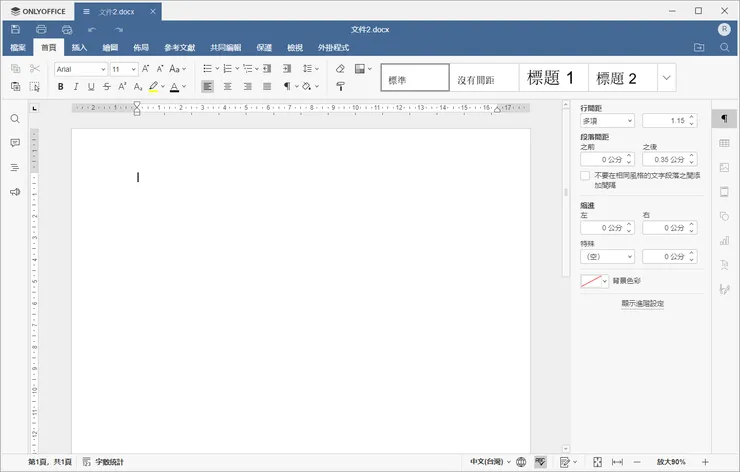Open the 檔案 file menu tab
Screen dimensions: 740x472
click(x=18, y=47)
